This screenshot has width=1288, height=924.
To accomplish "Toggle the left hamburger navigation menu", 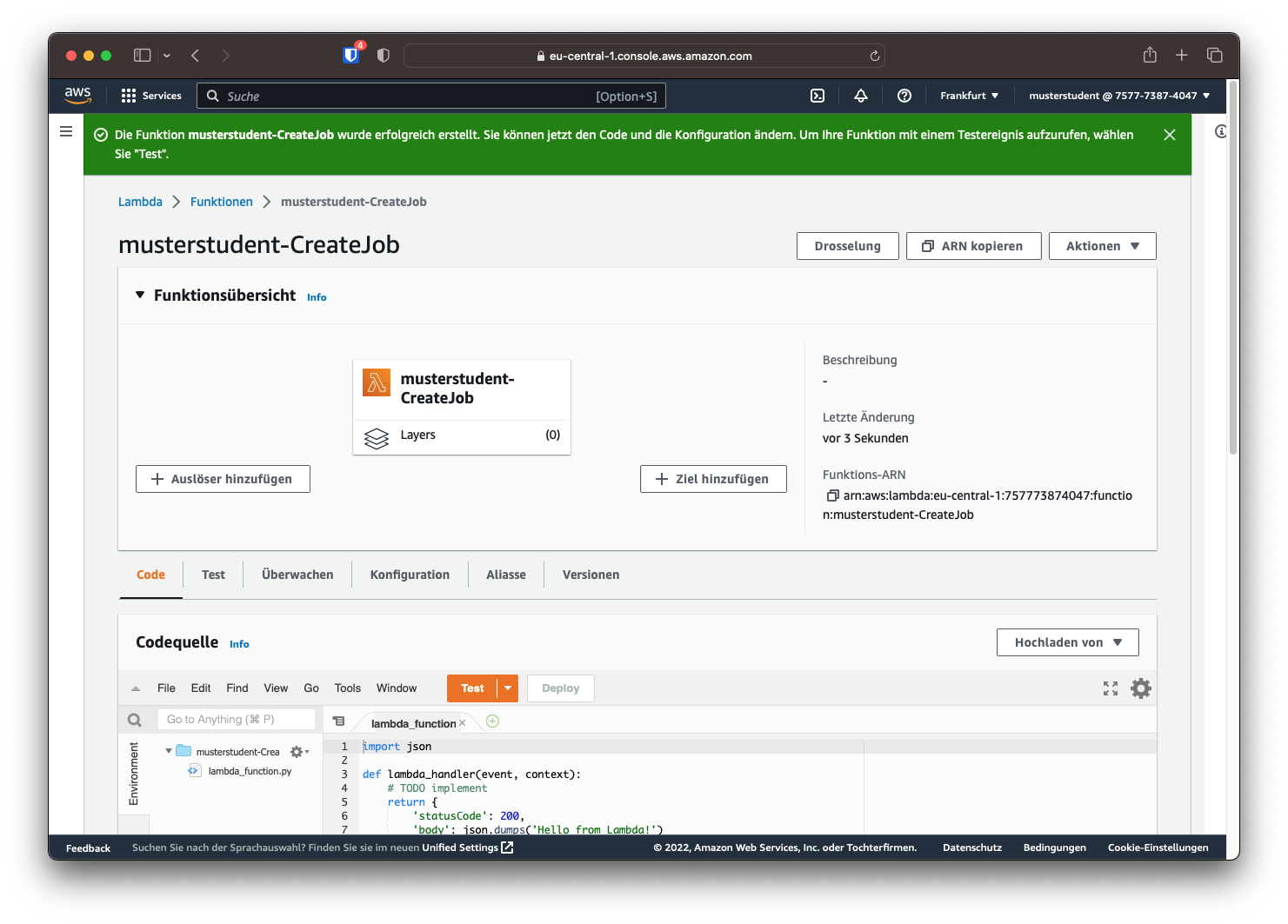I will [x=66, y=131].
